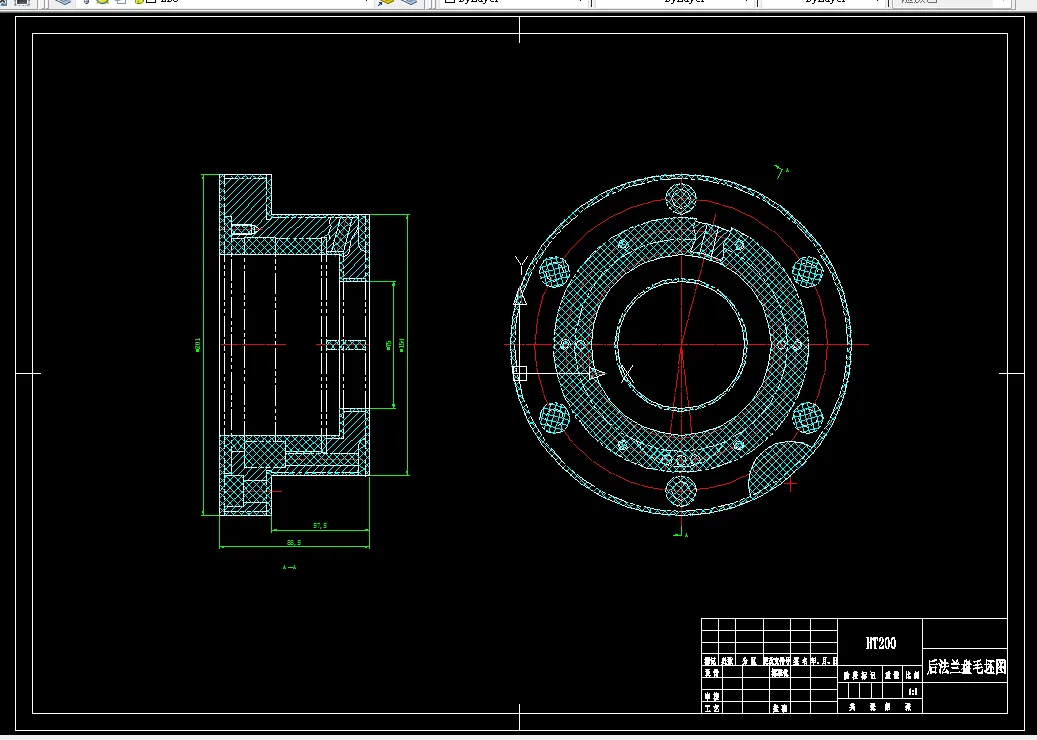The width and height of the screenshot is (1037, 740).
Task: Select the inner bore circle in front view
Action: point(681,345)
